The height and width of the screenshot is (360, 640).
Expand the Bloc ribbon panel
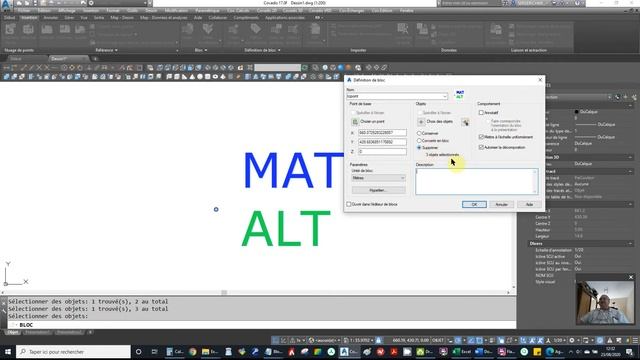point(201,50)
